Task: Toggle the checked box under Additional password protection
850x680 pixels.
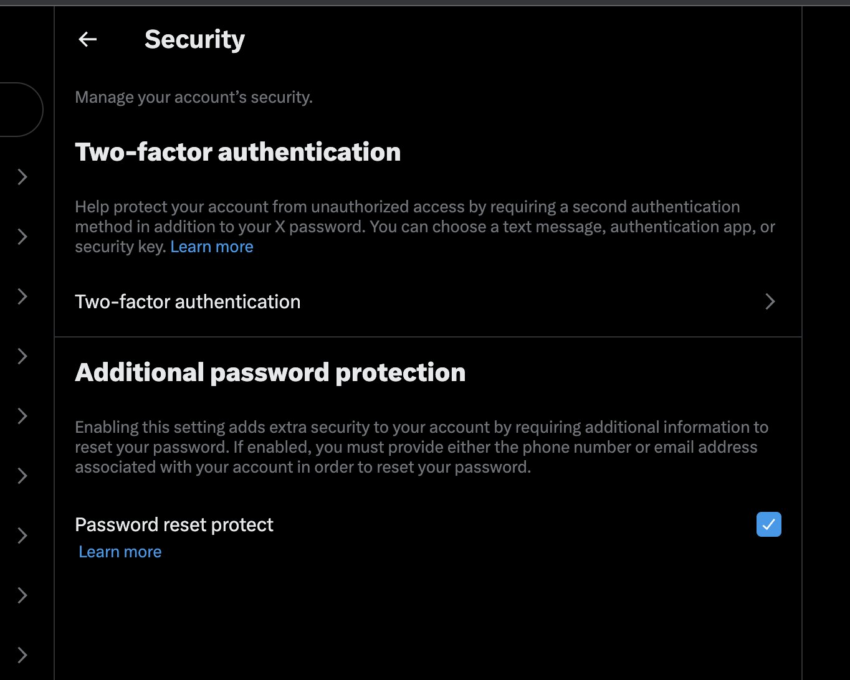Action: click(769, 524)
